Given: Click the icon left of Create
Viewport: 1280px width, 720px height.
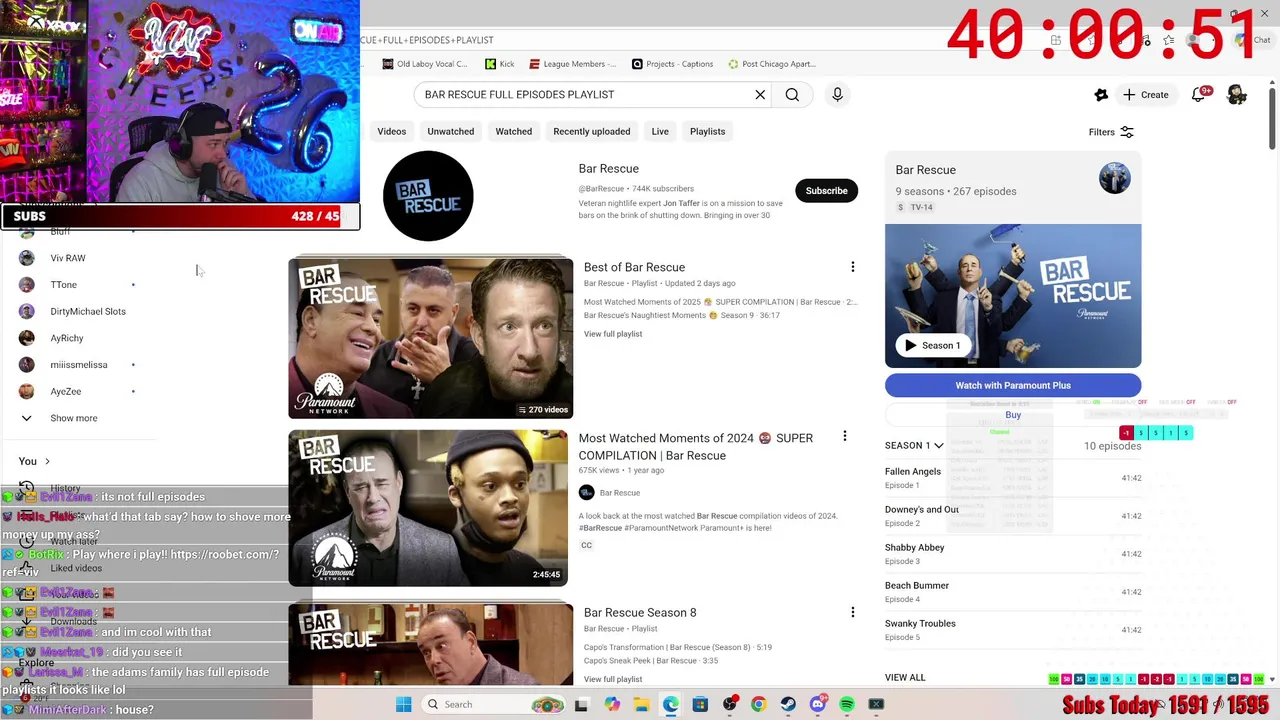Looking at the screenshot, I should coord(1101,95).
